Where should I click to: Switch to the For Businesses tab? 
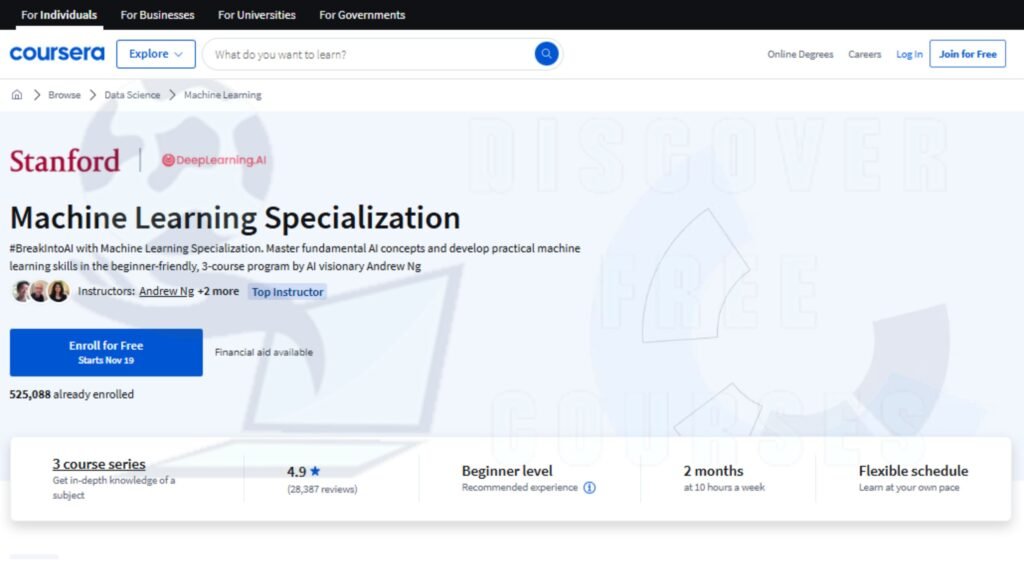(157, 14)
